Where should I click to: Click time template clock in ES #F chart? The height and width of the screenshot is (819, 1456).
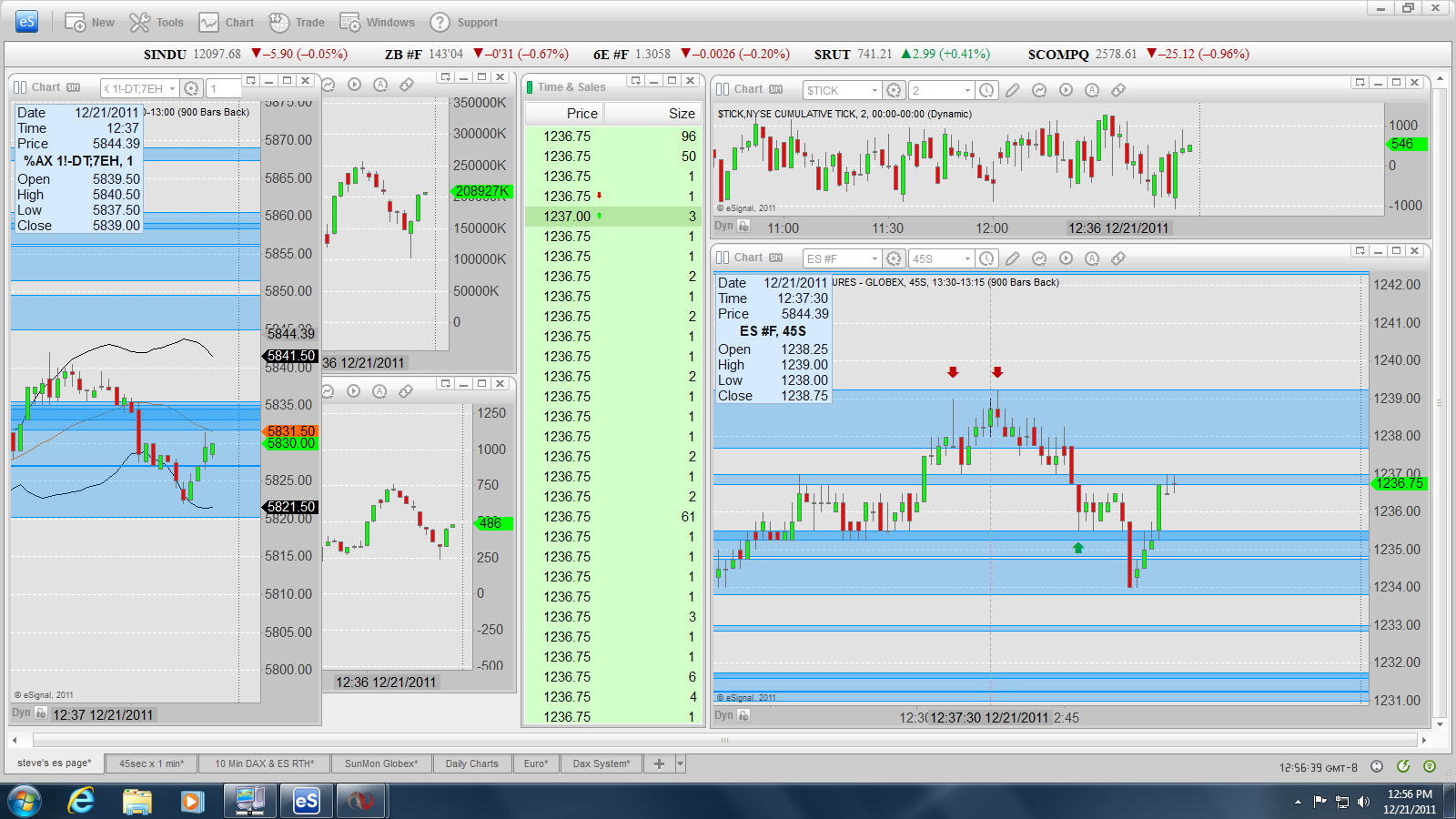(986, 258)
